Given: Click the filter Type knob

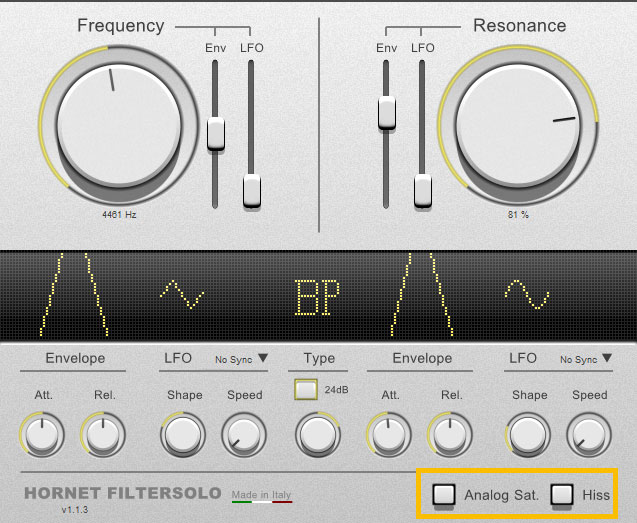Looking at the screenshot, I should point(317,434).
